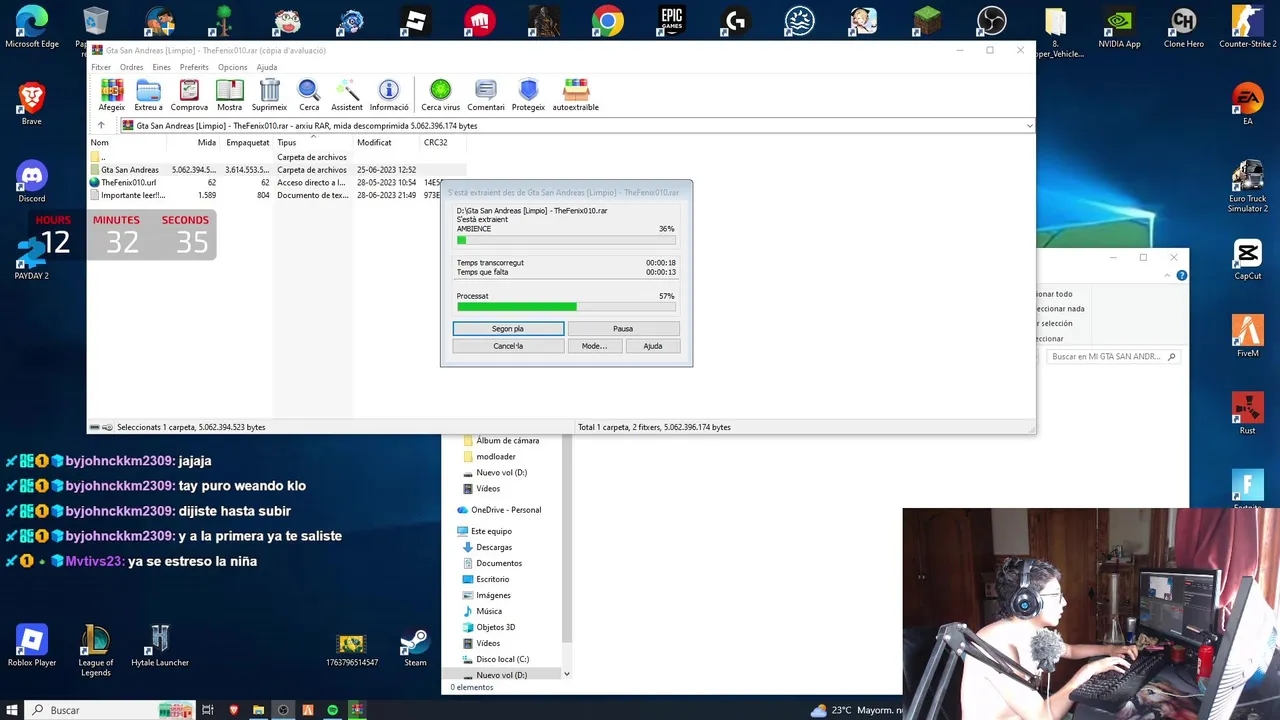Open the Assistent wizard icon
The width and height of the screenshot is (1280, 720).
(x=347, y=95)
